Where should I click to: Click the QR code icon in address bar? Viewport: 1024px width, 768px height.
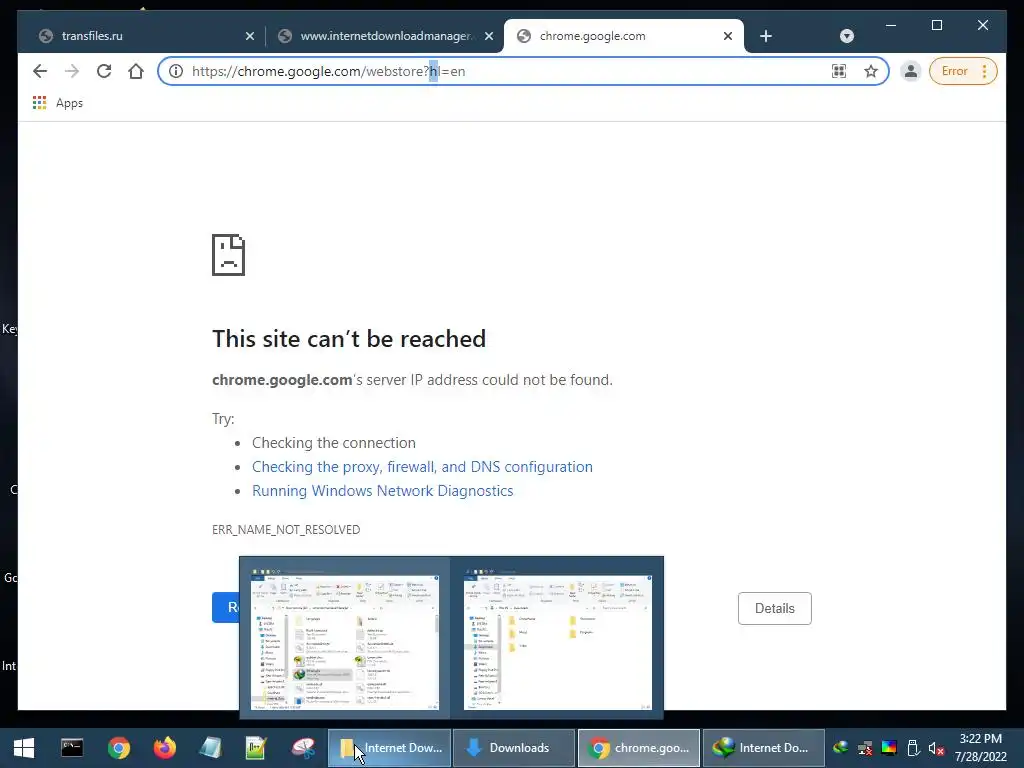(839, 71)
